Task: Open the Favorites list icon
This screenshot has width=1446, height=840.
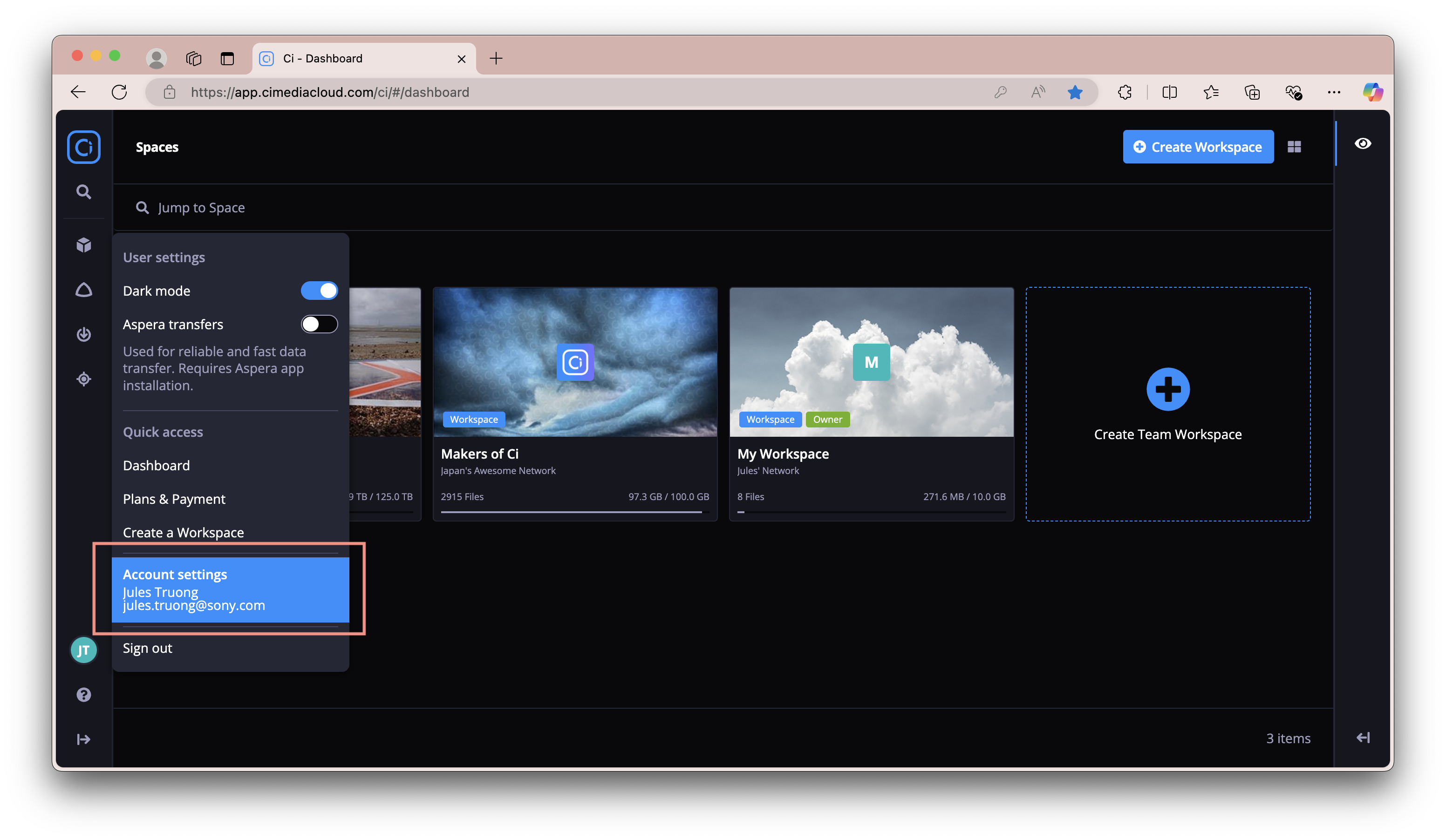Action: point(1211,92)
